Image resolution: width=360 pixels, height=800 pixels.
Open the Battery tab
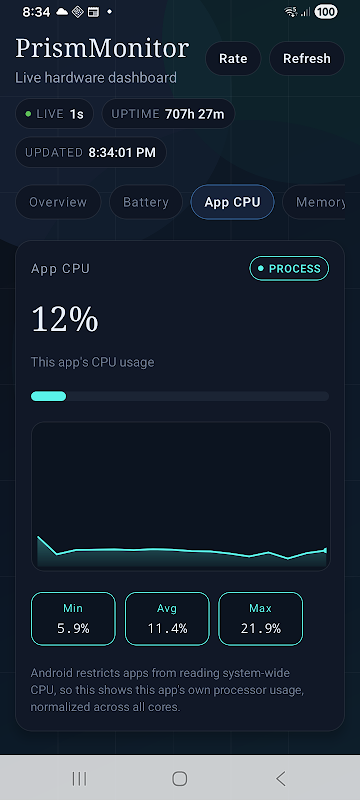[146, 202]
